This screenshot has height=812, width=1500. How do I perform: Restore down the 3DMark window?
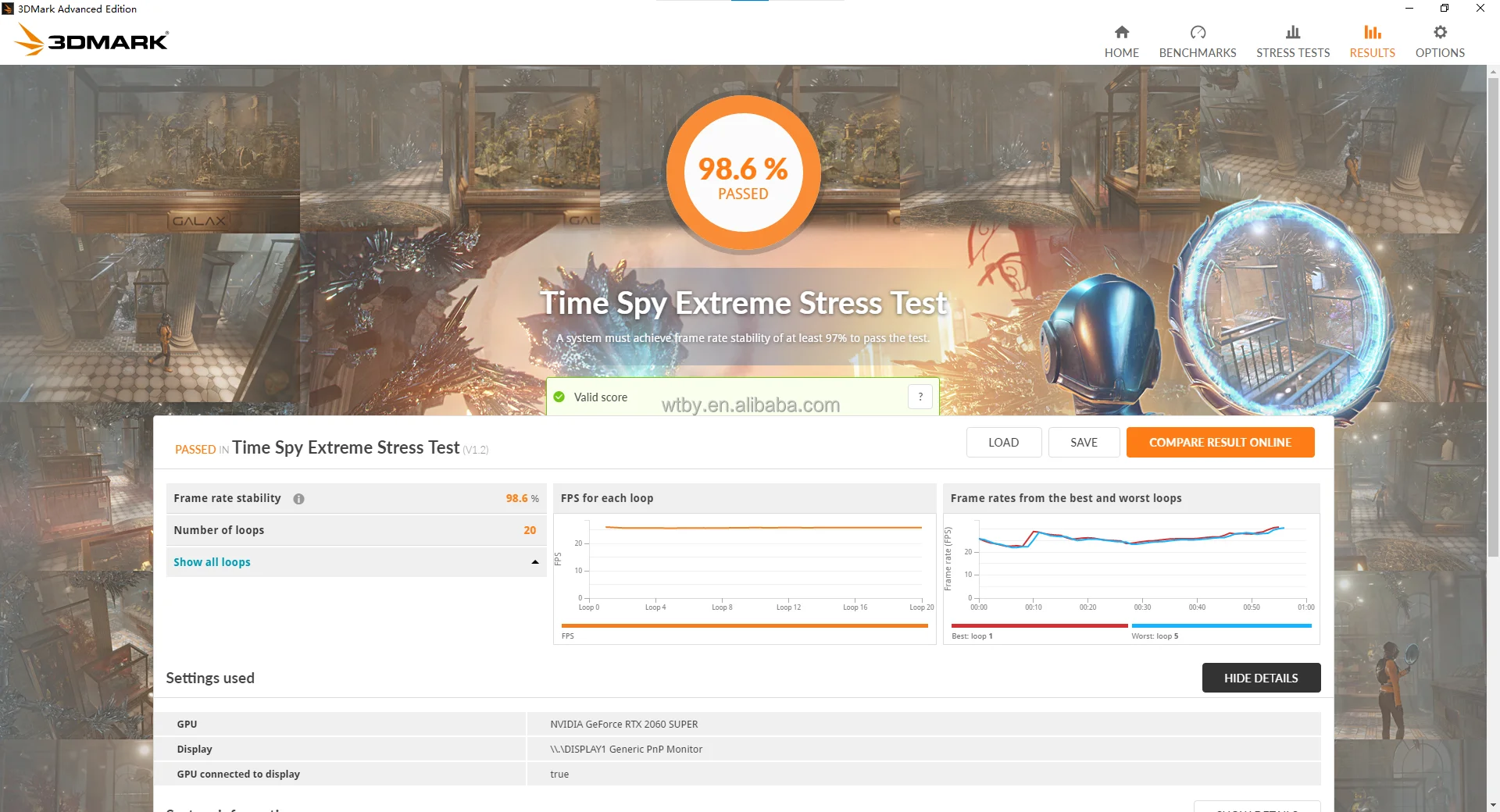(x=1445, y=9)
